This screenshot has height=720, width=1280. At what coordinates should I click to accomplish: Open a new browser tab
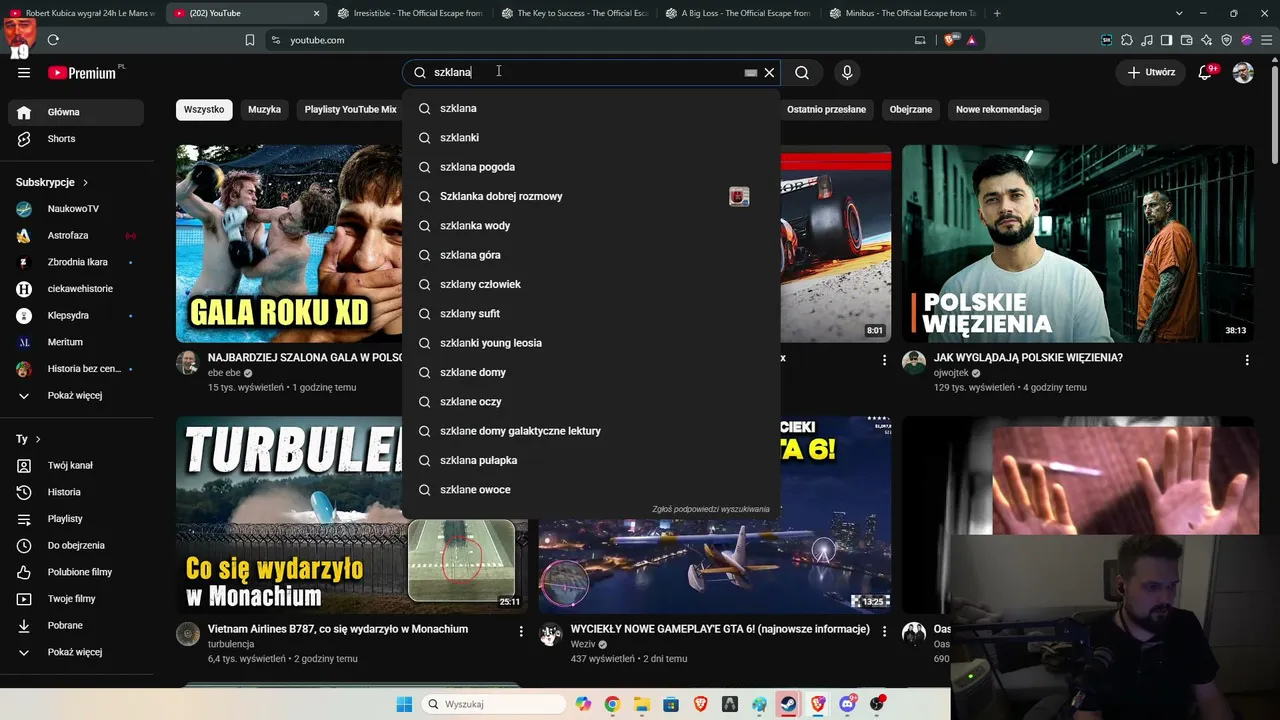click(997, 13)
